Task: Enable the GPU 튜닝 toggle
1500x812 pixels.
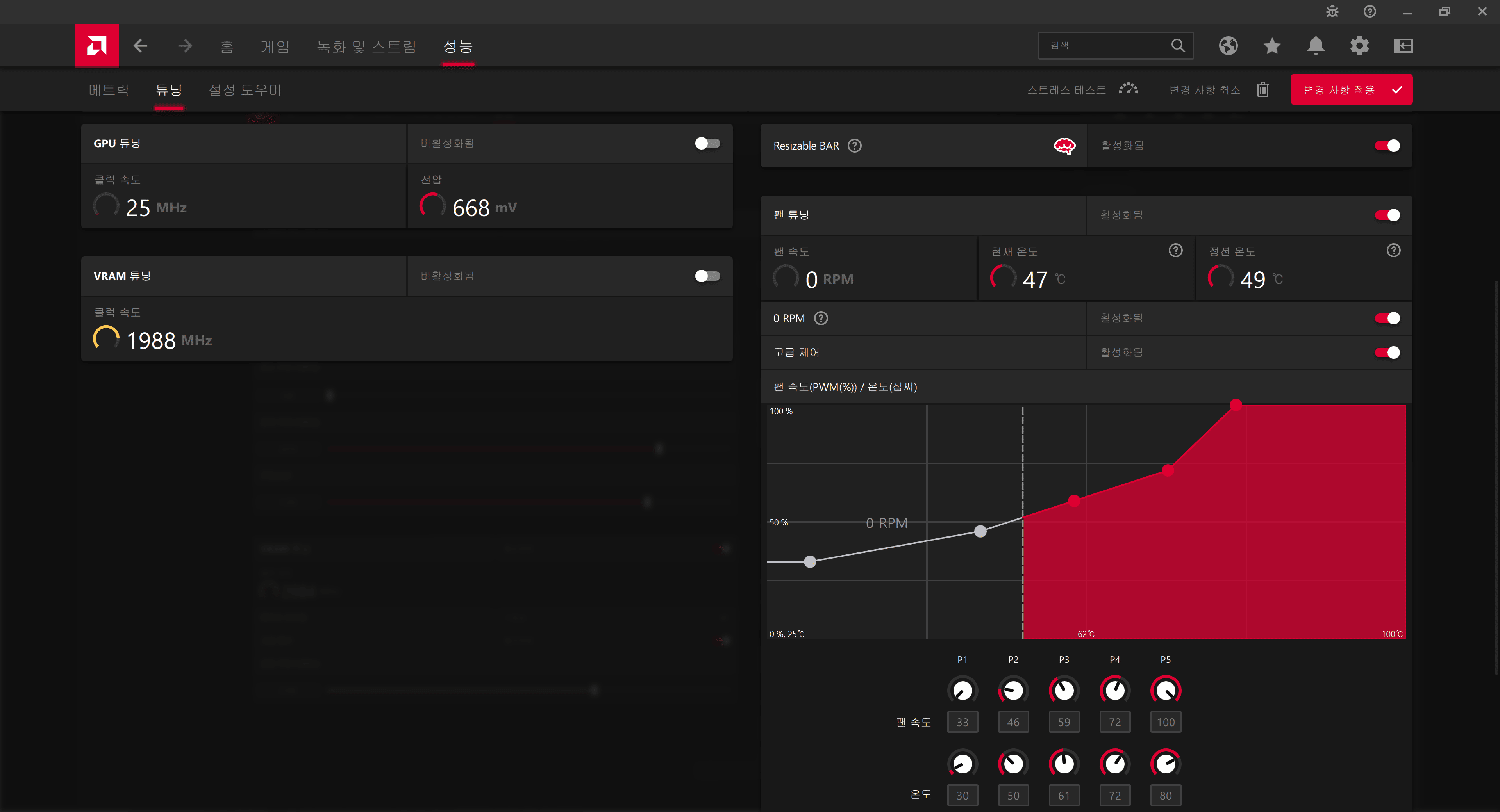Action: (707, 143)
